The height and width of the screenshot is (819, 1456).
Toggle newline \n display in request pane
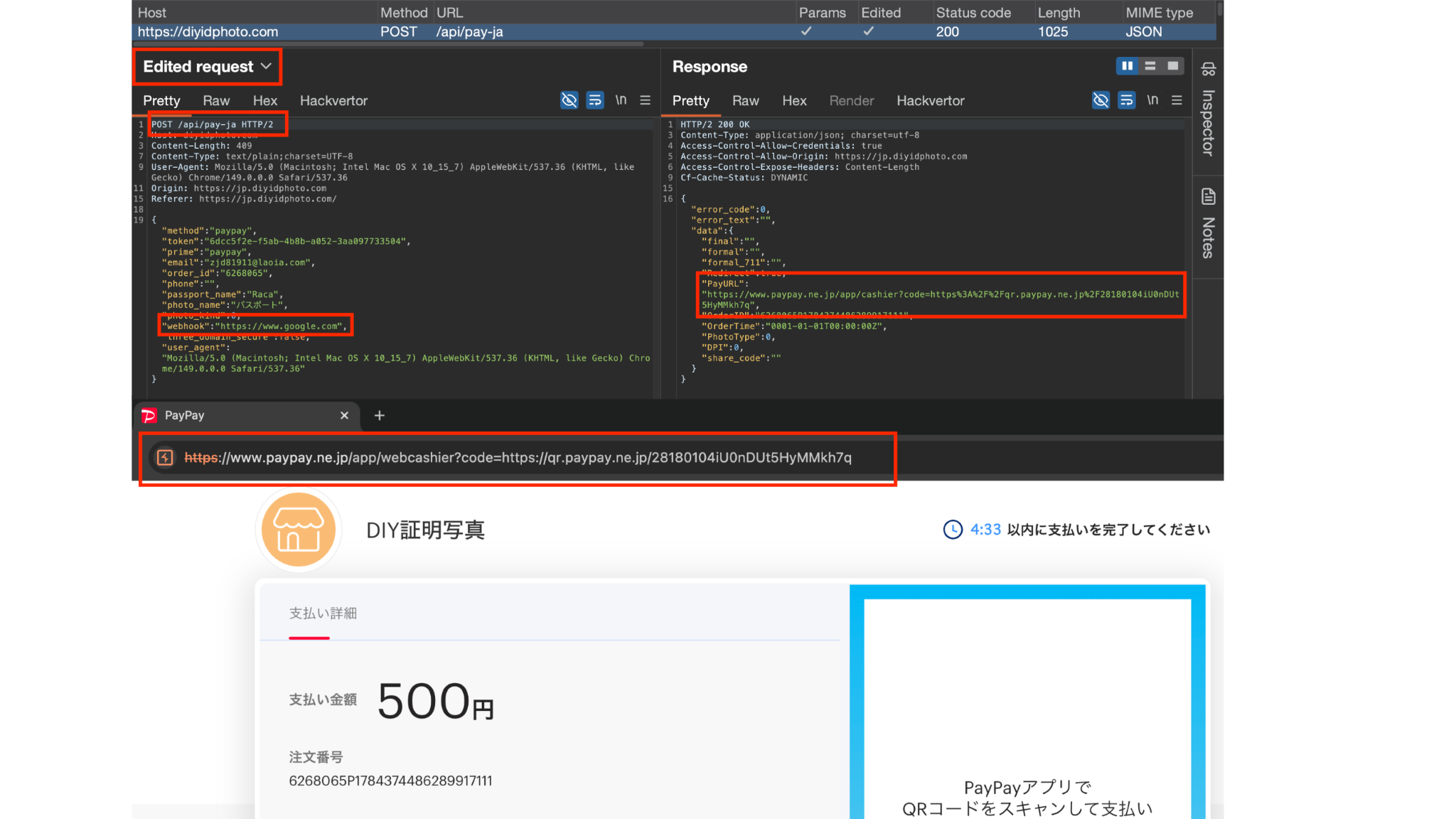(x=621, y=100)
